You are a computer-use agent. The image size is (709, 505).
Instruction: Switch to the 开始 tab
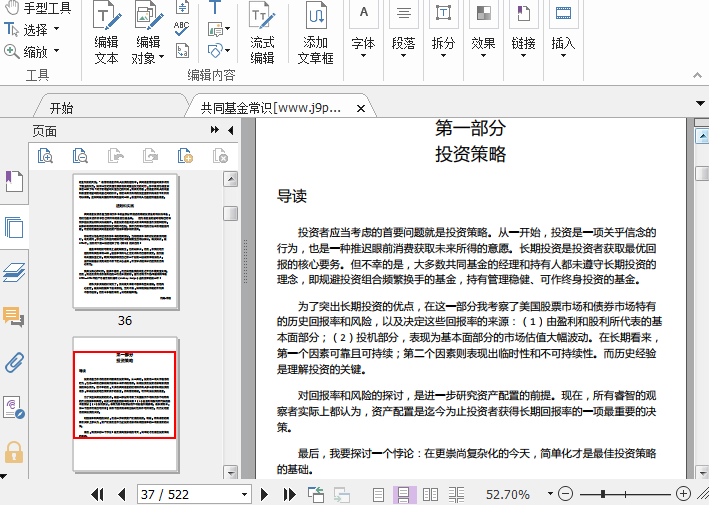[x=61, y=108]
